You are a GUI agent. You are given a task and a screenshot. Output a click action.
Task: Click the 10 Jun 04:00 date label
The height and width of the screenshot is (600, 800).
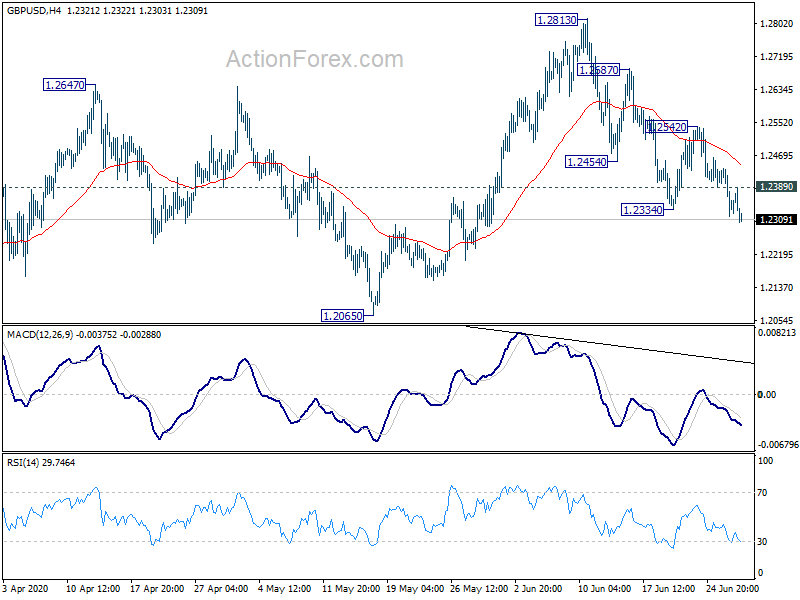(604, 589)
